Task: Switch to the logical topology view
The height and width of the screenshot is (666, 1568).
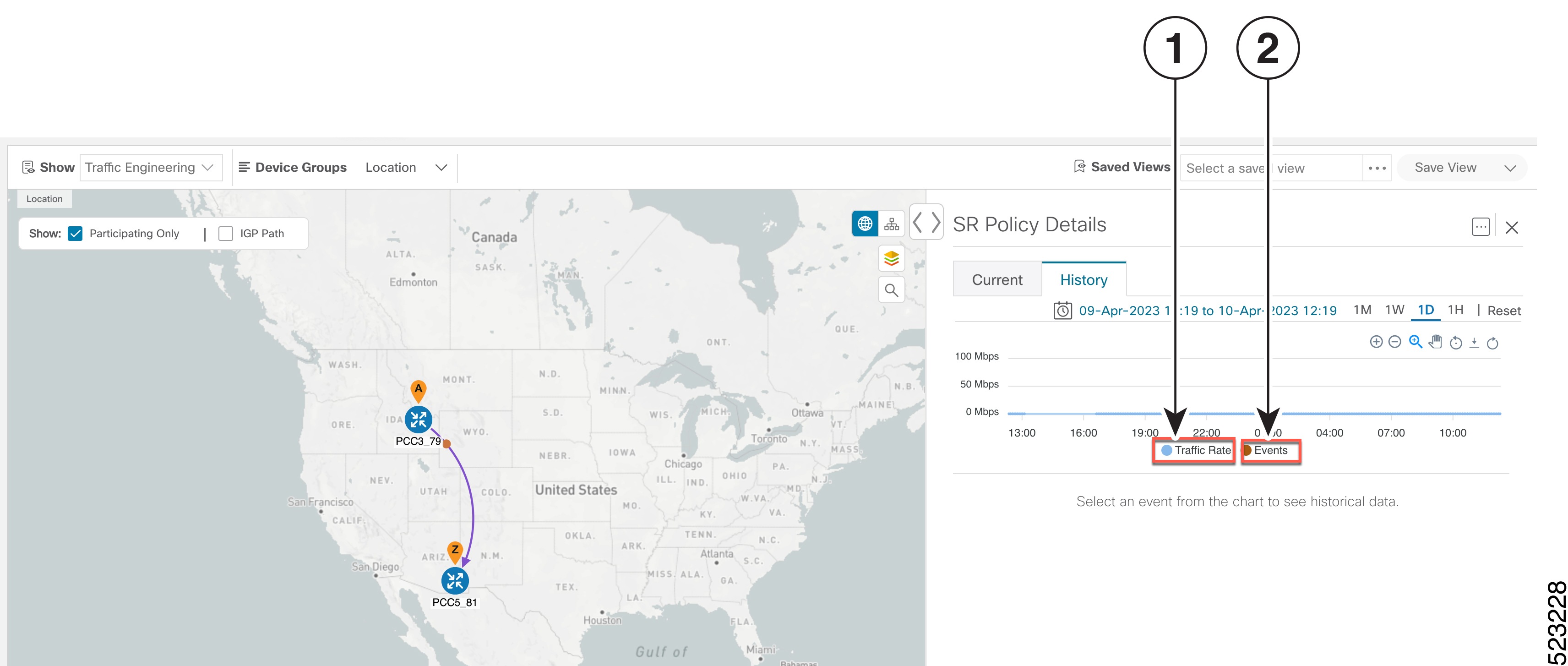Action: pyautogui.click(x=891, y=224)
